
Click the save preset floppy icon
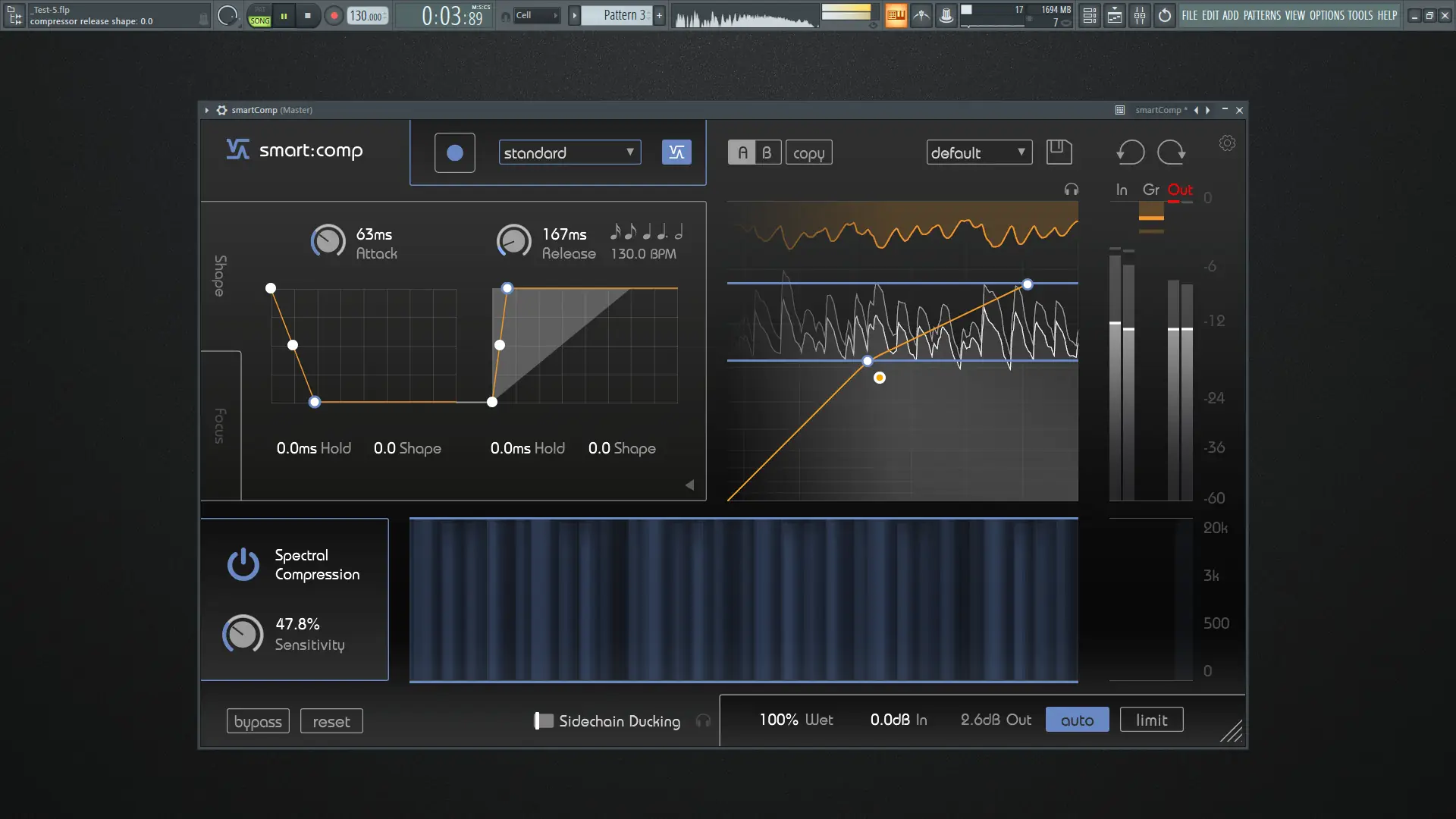click(x=1059, y=152)
